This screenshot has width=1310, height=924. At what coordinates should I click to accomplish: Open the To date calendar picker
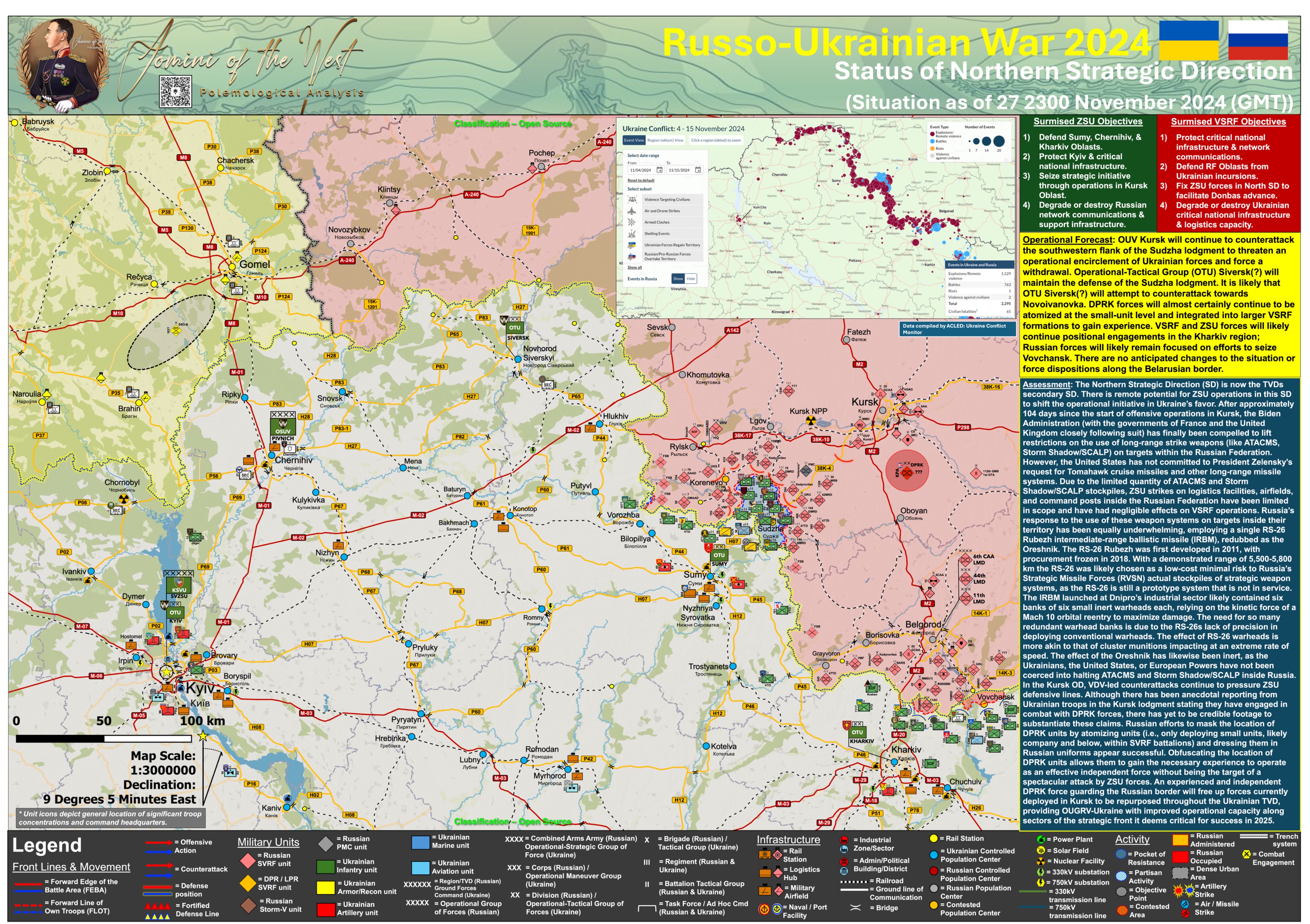pos(698,170)
